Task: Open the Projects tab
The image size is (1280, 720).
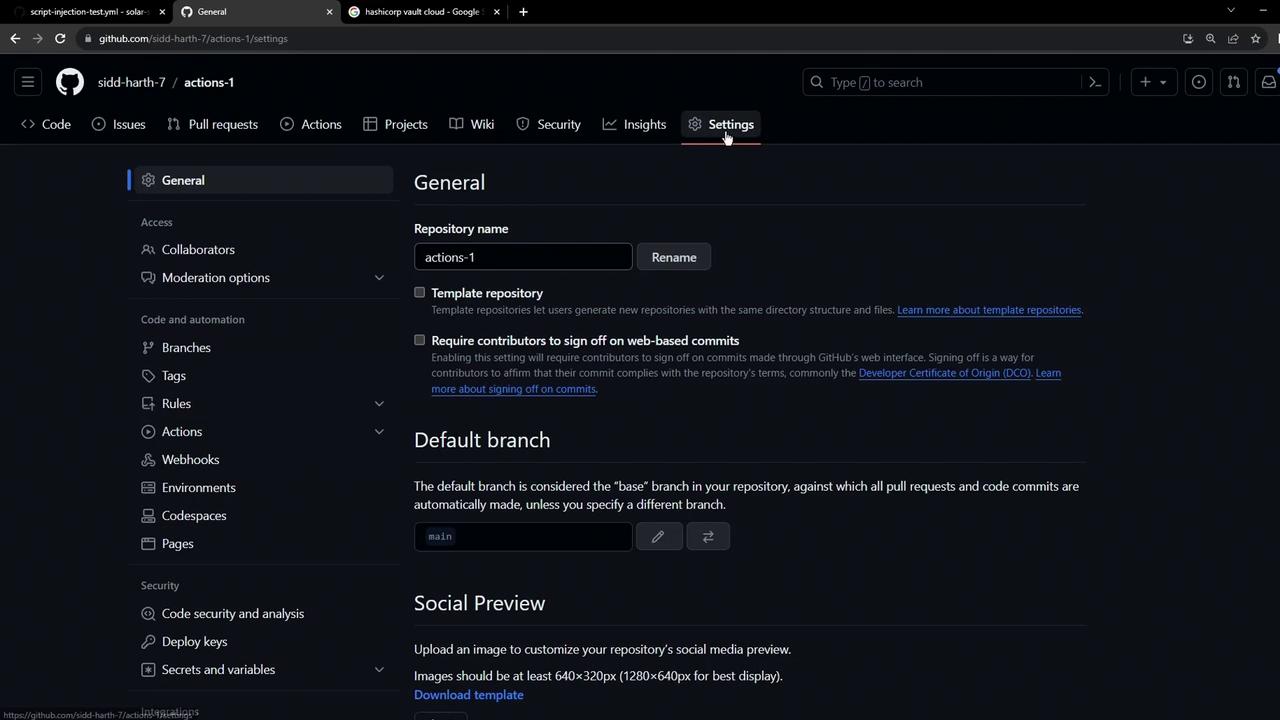Action: pos(395,124)
